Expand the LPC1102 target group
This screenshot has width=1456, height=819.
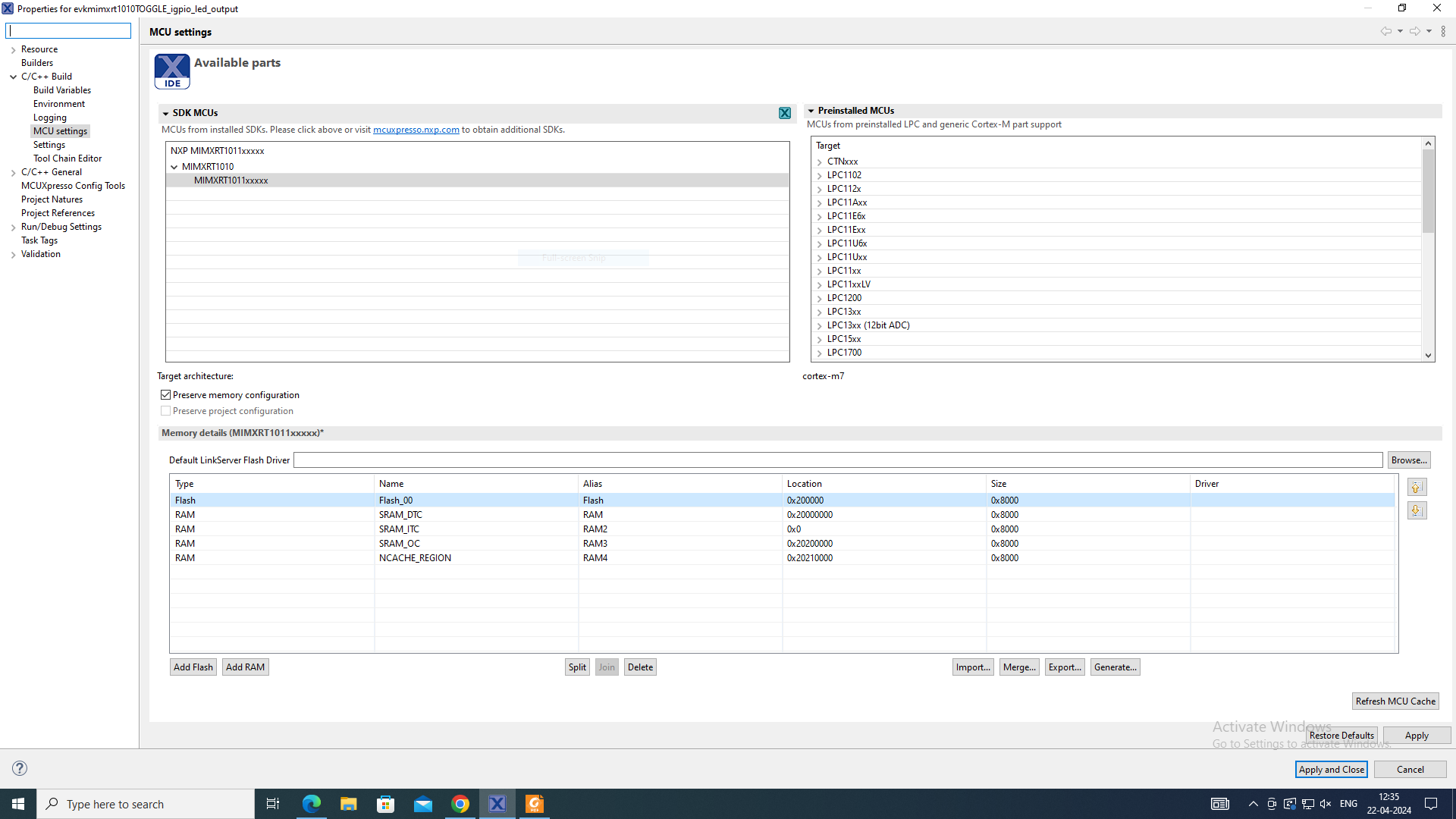(820, 175)
